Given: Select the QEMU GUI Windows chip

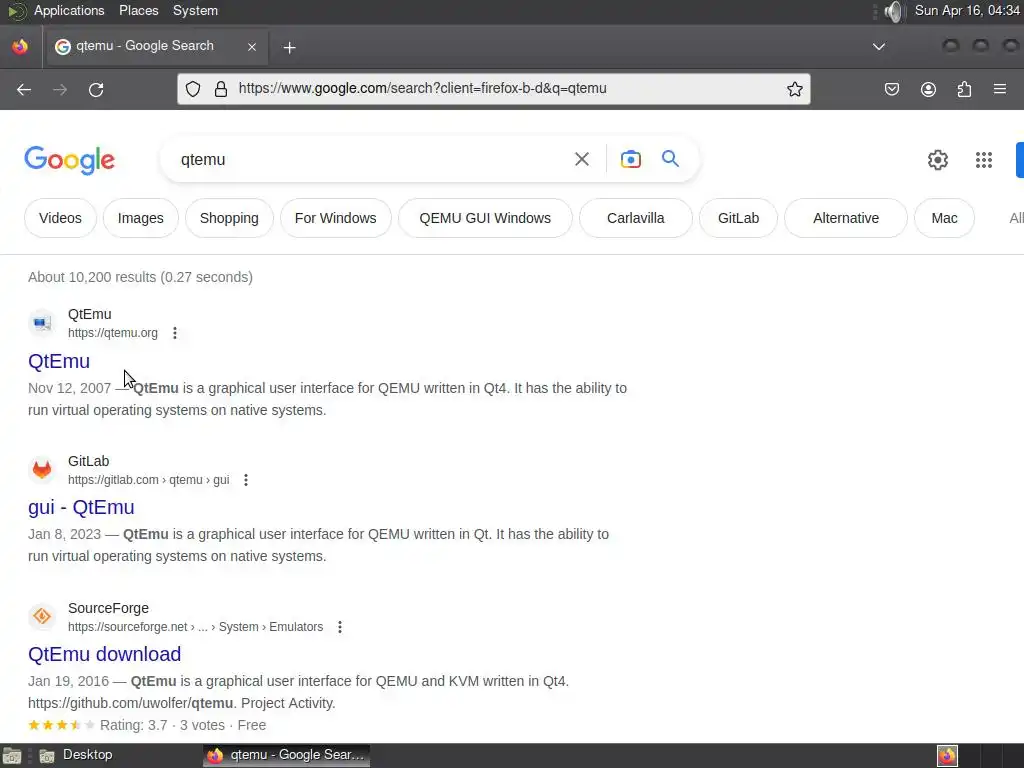Looking at the screenshot, I should [485, 218].
